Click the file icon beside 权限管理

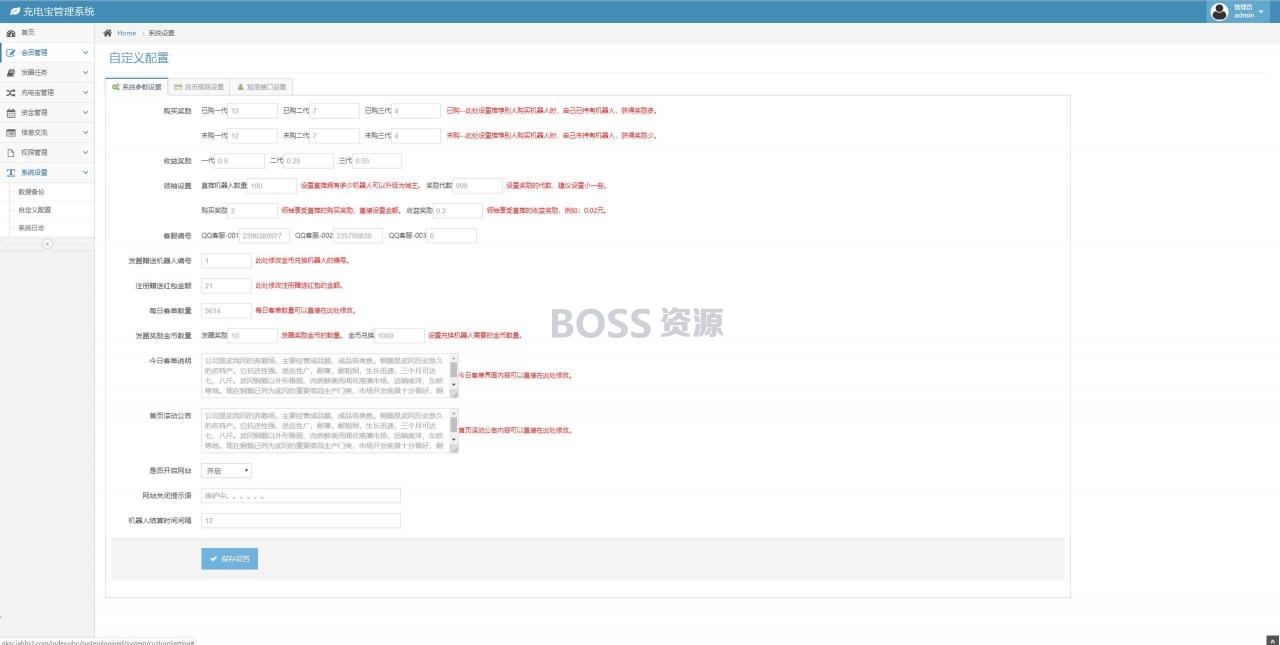point(11,152)
